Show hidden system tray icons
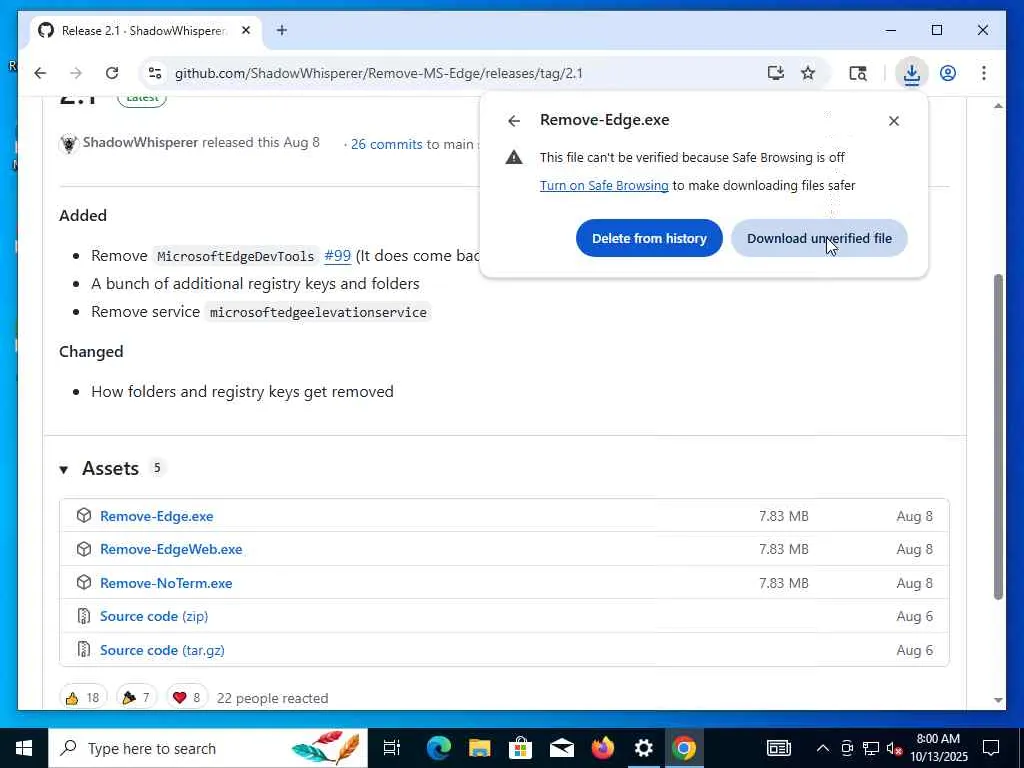The height and width of the screenshot is (768, 1024). click(x=824, y=748)
